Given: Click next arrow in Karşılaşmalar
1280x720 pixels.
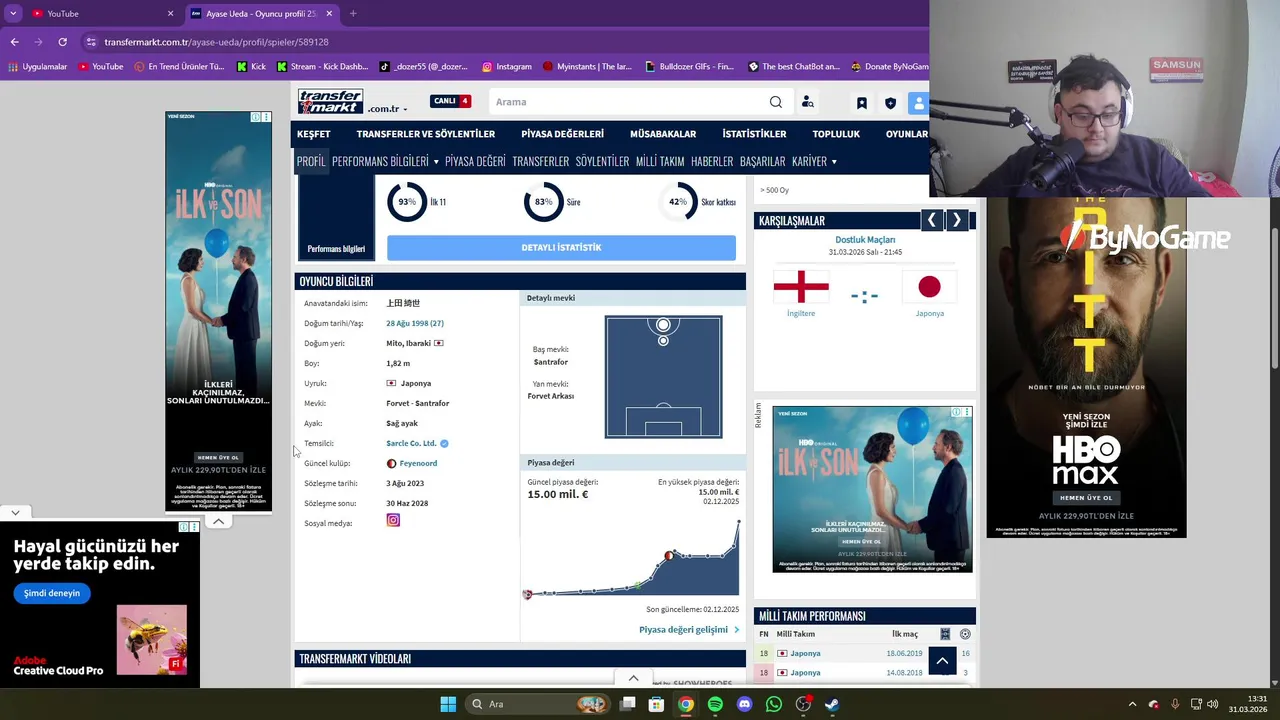Looking at the screenshot, I should pos(957,220).
